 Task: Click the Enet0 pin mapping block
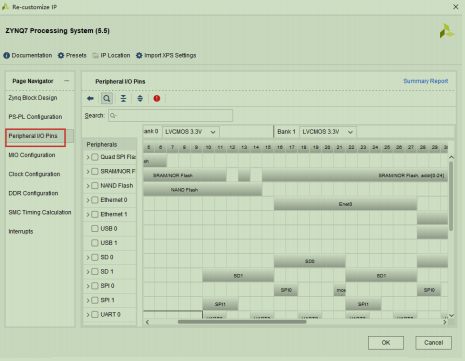[345, 204]
